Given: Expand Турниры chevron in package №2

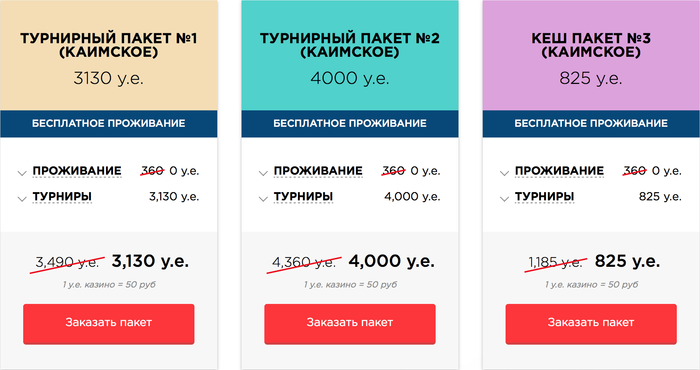Looking at the screenshot, I should (x=263, y=199).
